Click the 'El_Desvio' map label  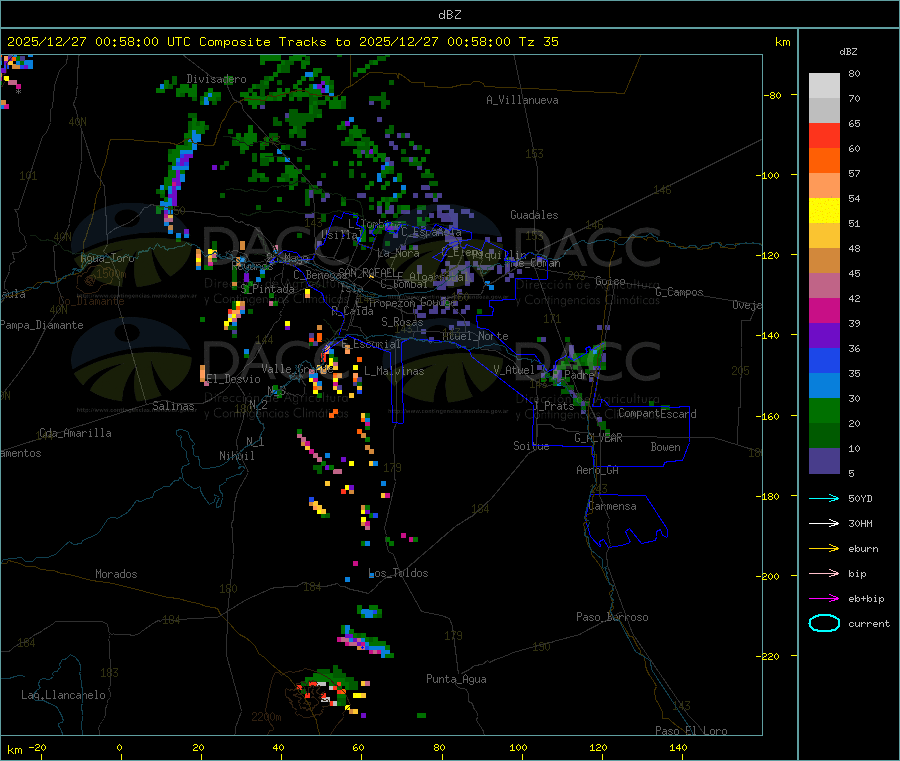pos(233,379)
